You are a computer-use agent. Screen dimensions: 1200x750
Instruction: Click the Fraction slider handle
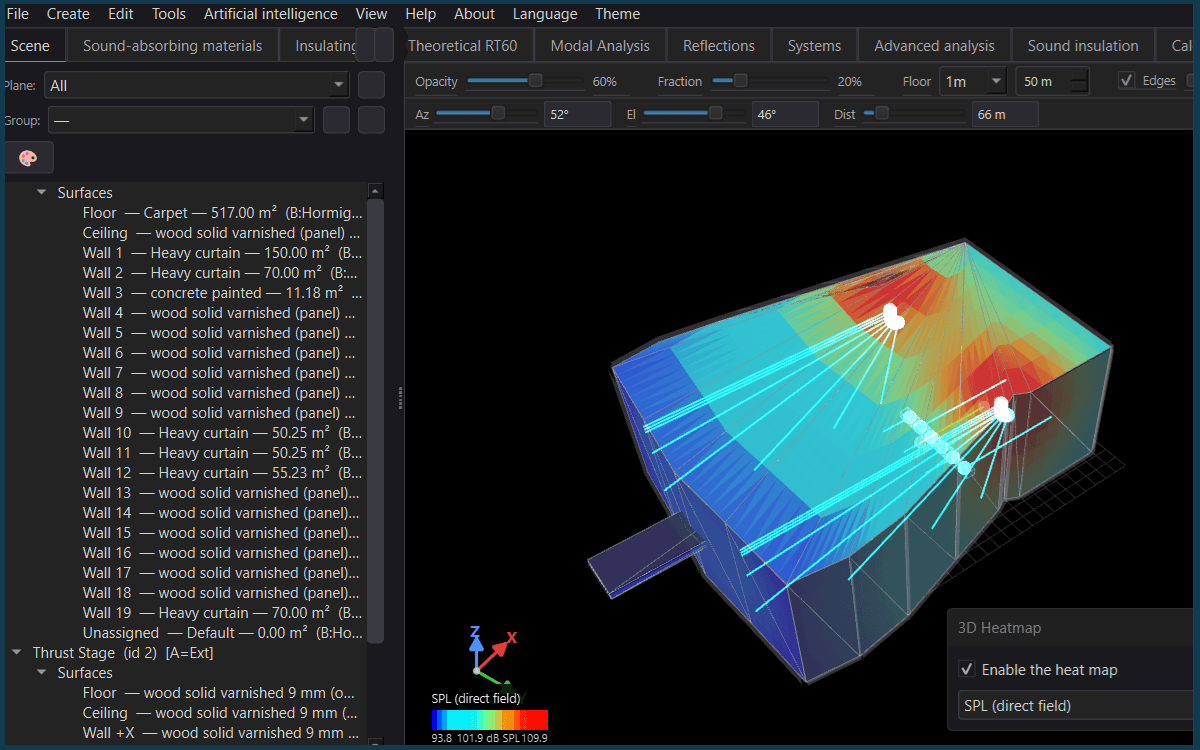pos(740,81)
